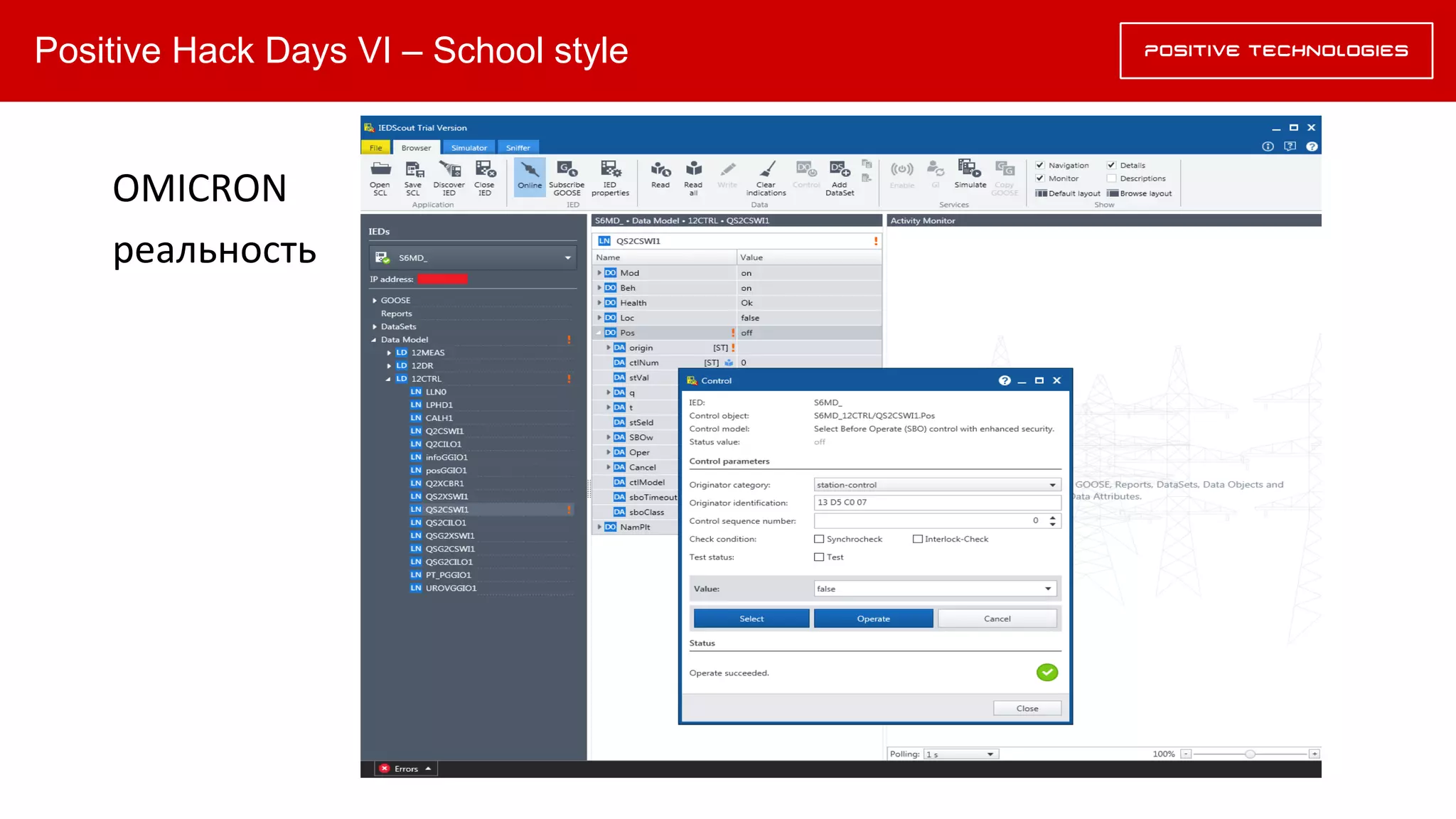Switch to the Simulator tab

[x=469, y=148]
